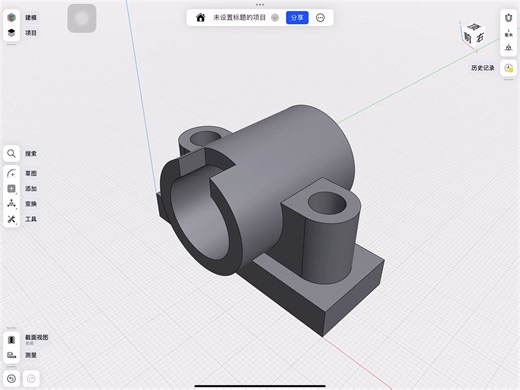The image size is (520, 390).
Task: Expand the dropdown chevron beside the project title
Action: point(275,18)
